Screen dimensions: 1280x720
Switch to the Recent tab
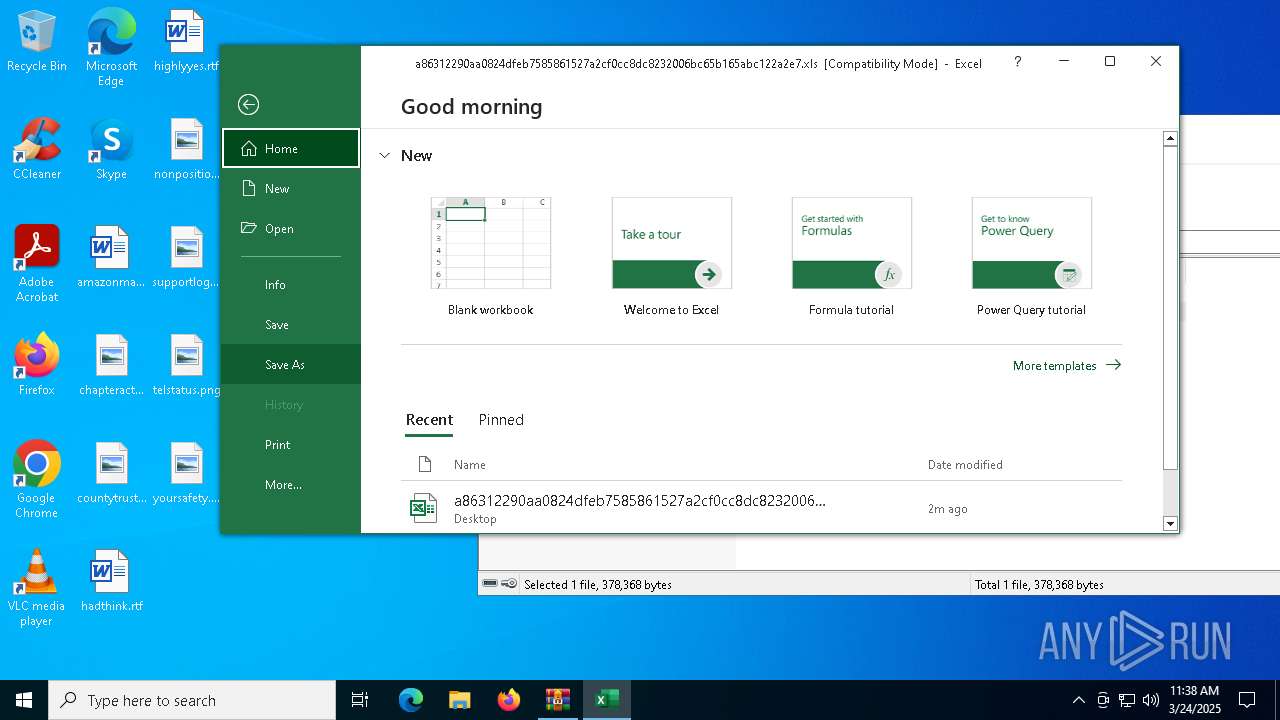pyautogui.click(x=429, y=420)
